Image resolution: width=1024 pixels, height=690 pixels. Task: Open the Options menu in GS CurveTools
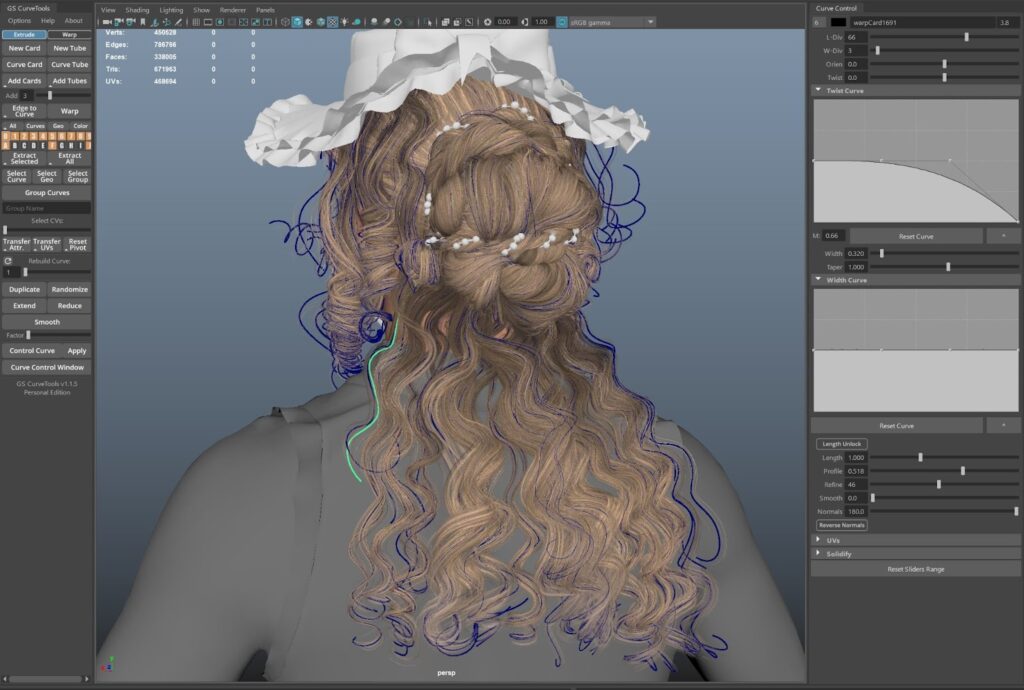point(20,20)
